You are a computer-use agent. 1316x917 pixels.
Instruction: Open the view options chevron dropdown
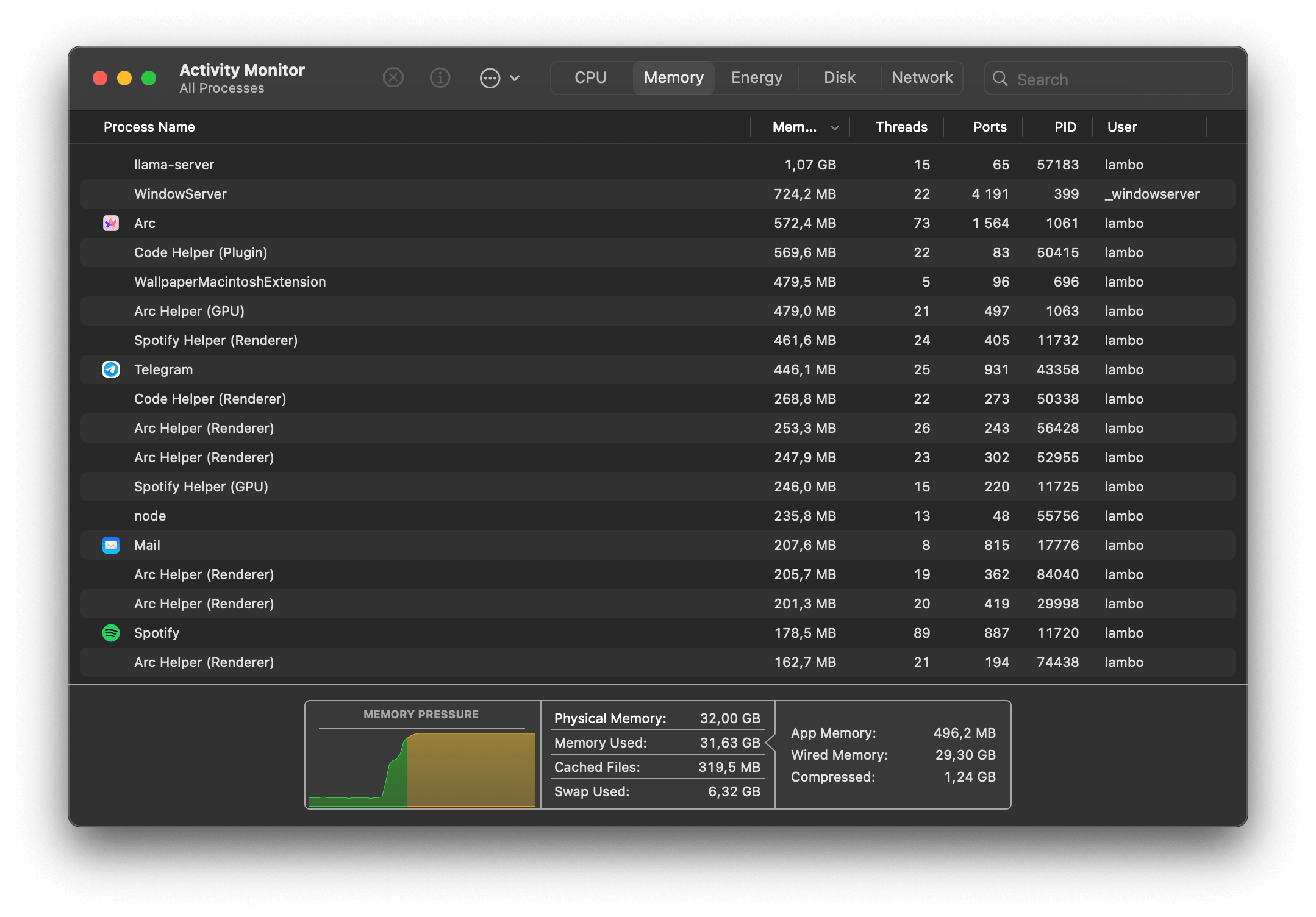pyautogui.click(x=515, y=78)
